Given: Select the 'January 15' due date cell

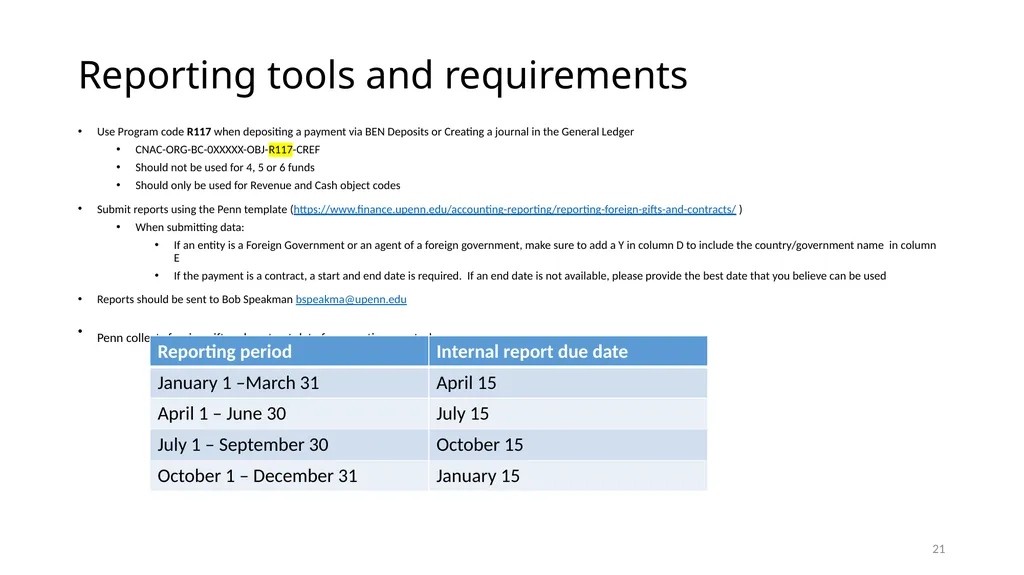Looking at the screenshot, I should (568, 476).
